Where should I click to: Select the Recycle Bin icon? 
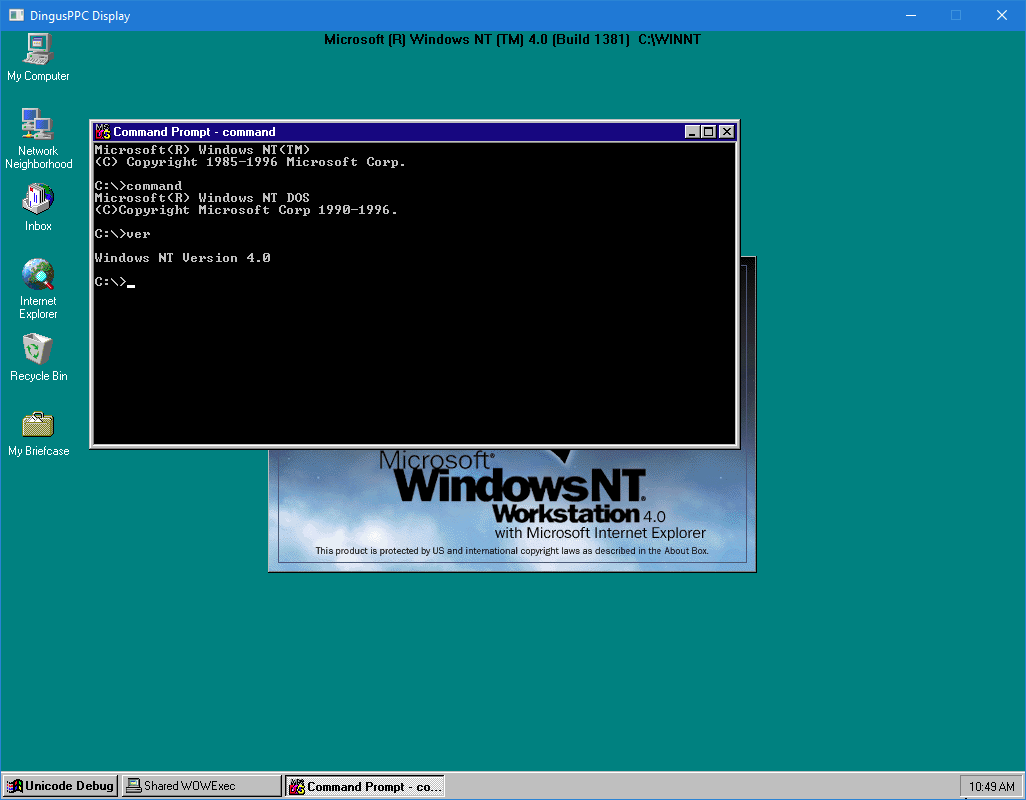38,357
